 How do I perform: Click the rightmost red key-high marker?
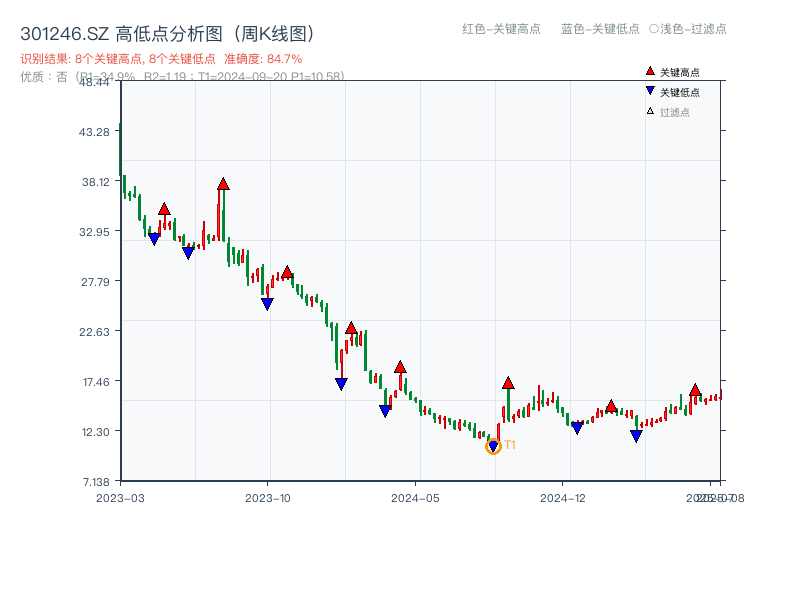[695, 392]
